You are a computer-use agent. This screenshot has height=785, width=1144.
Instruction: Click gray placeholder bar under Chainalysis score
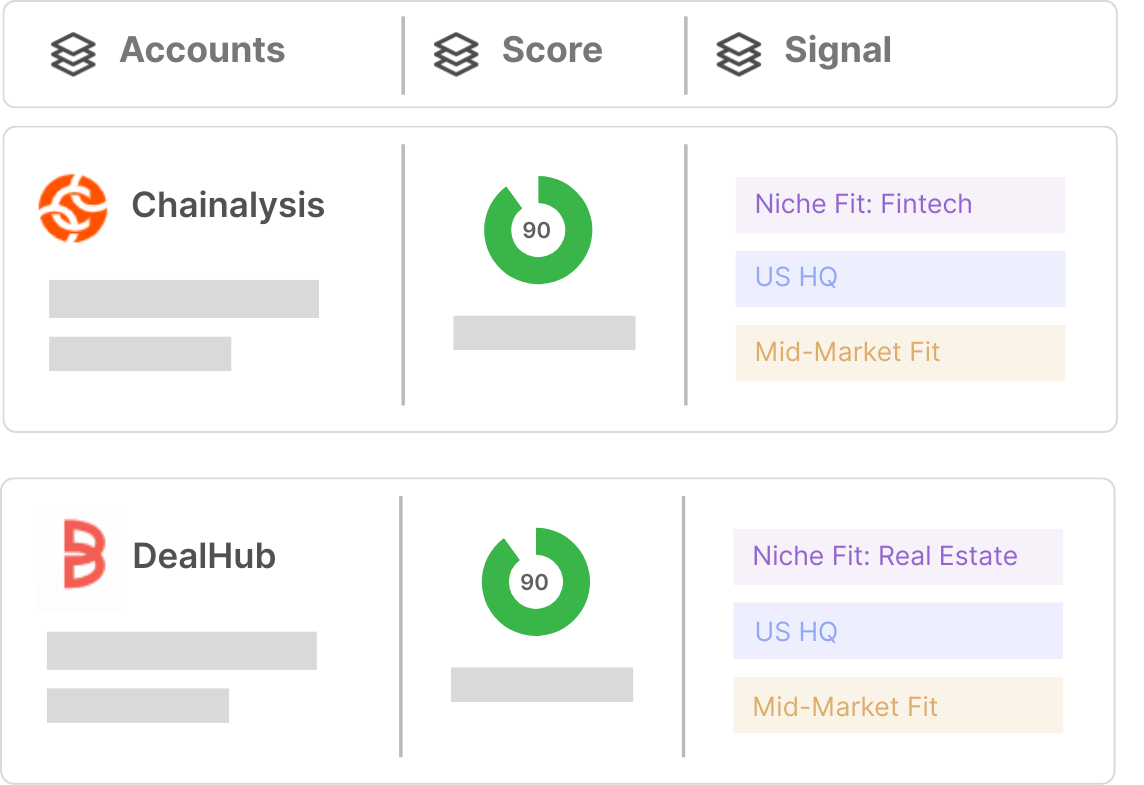pyautogui.click(x=544, y=333)
